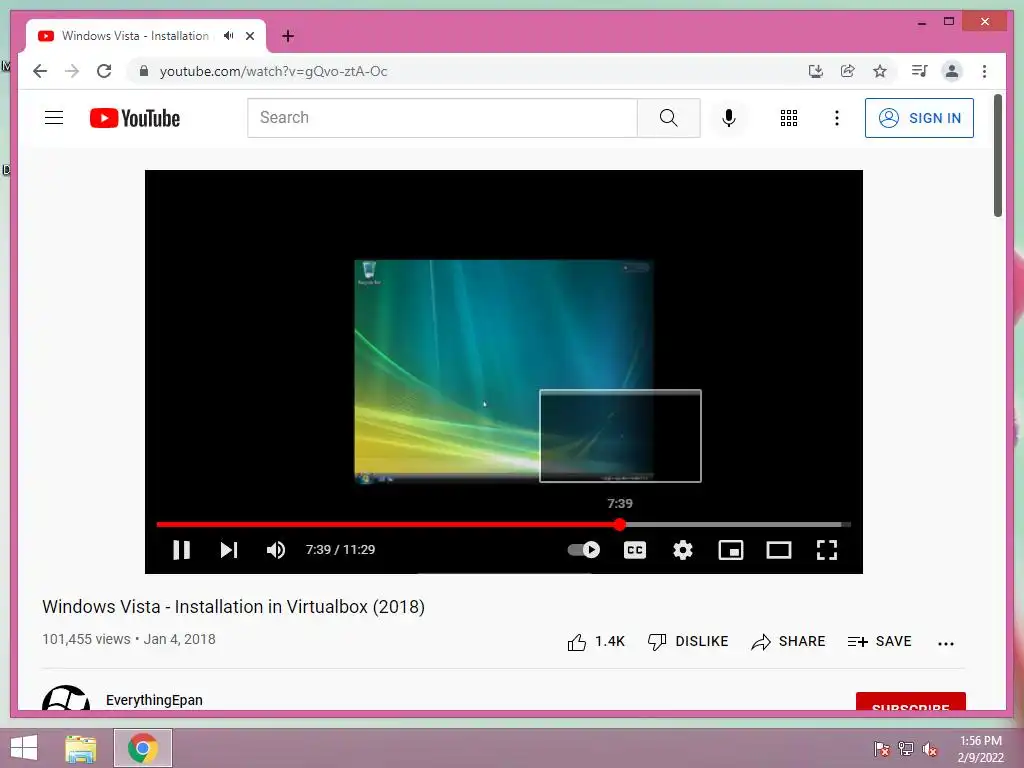Click the video title text
This screenshot has height=768, width=1024.
pos(233,607)
